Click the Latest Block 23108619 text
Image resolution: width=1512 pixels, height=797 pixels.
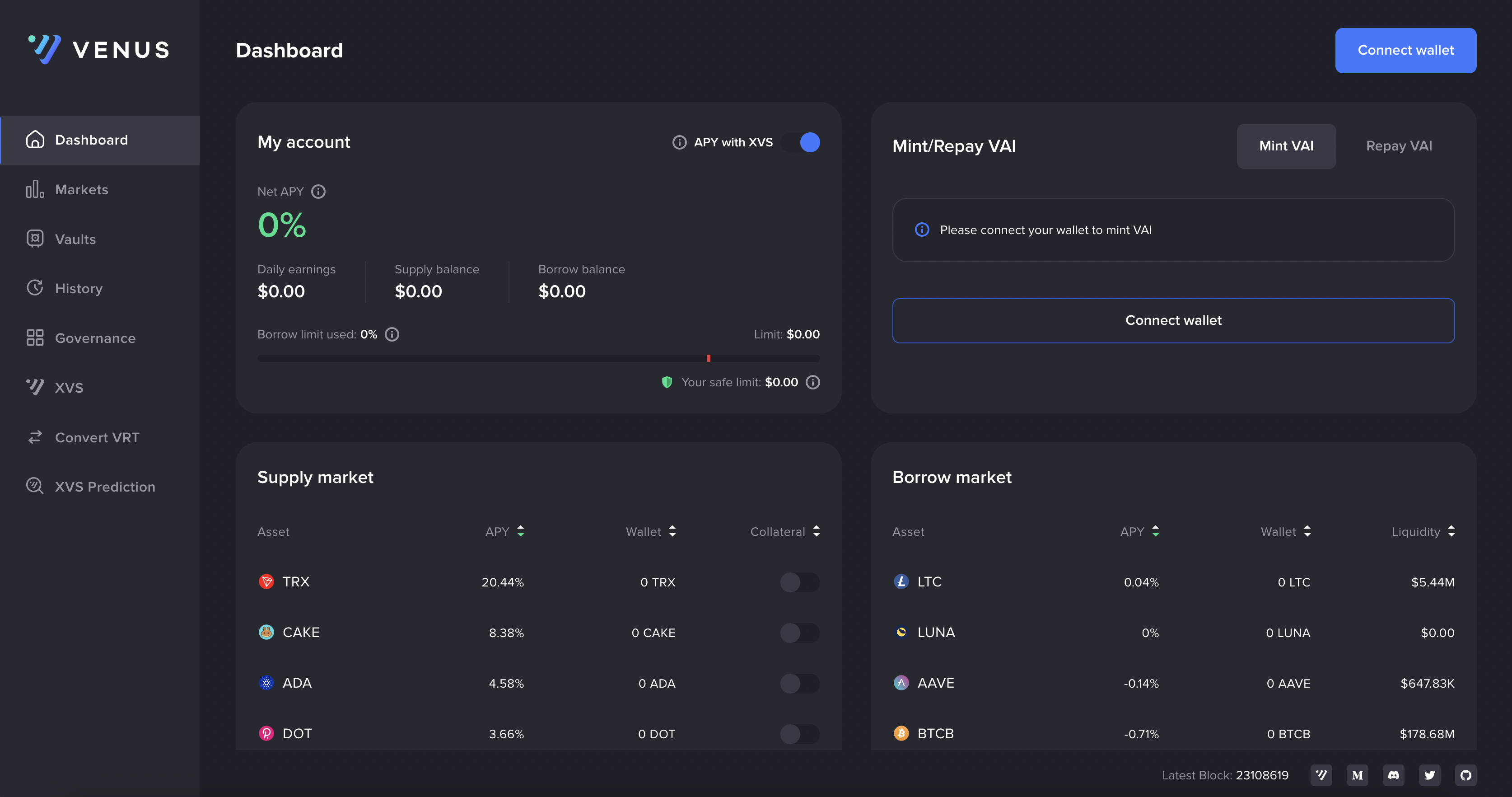(x=1225, y=775)
